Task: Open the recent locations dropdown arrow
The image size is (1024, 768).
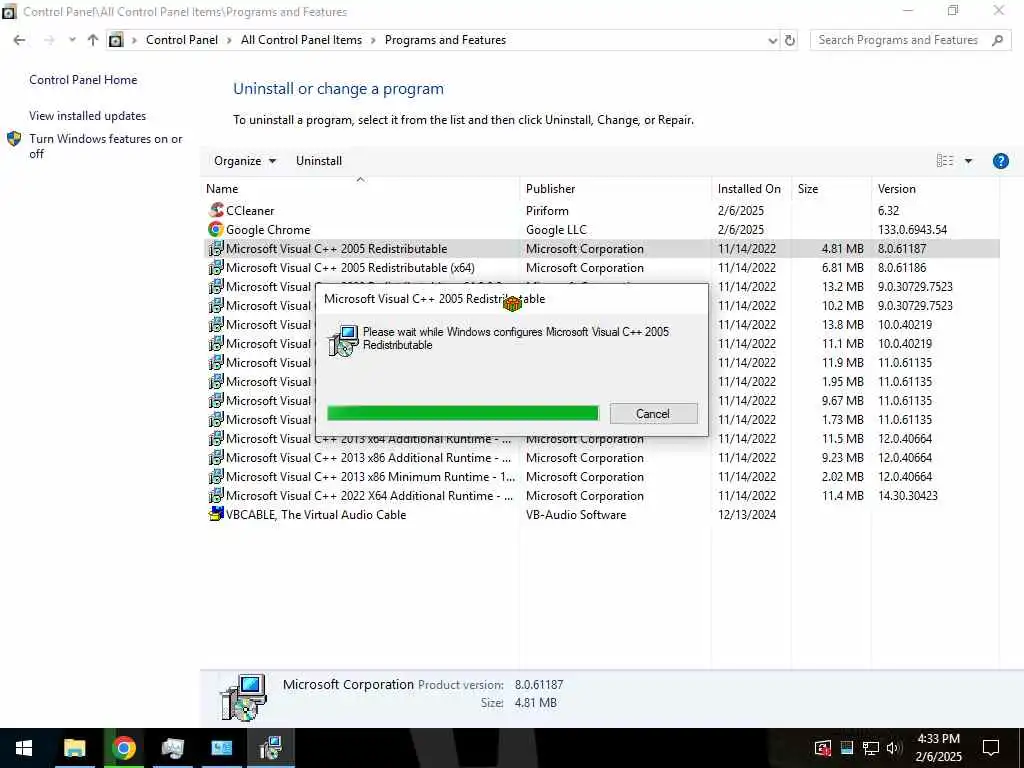Action: click(72, 40)
